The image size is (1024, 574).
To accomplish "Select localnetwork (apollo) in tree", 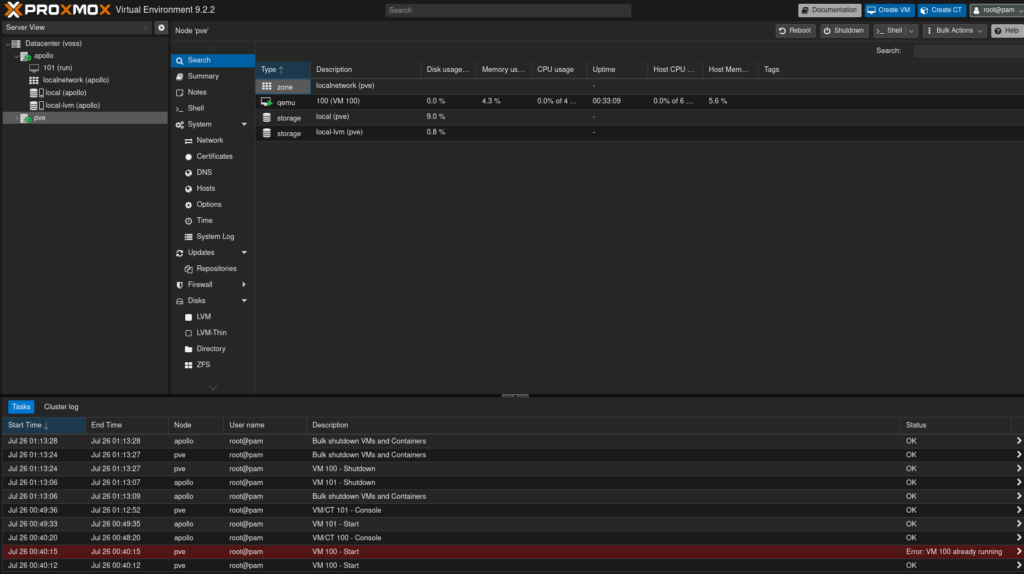I will [76, 80].
